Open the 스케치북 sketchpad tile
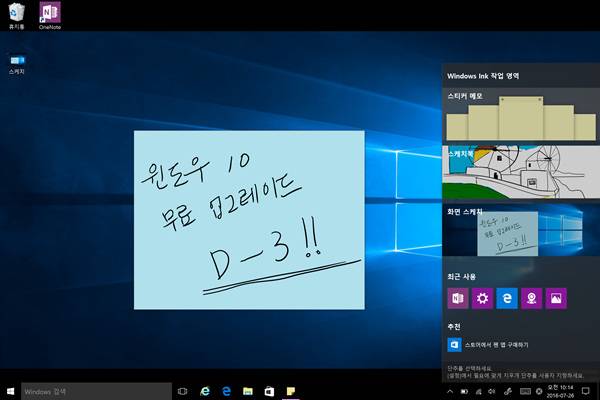The height and width of the screenshot is (400, 600). point(521,172)
